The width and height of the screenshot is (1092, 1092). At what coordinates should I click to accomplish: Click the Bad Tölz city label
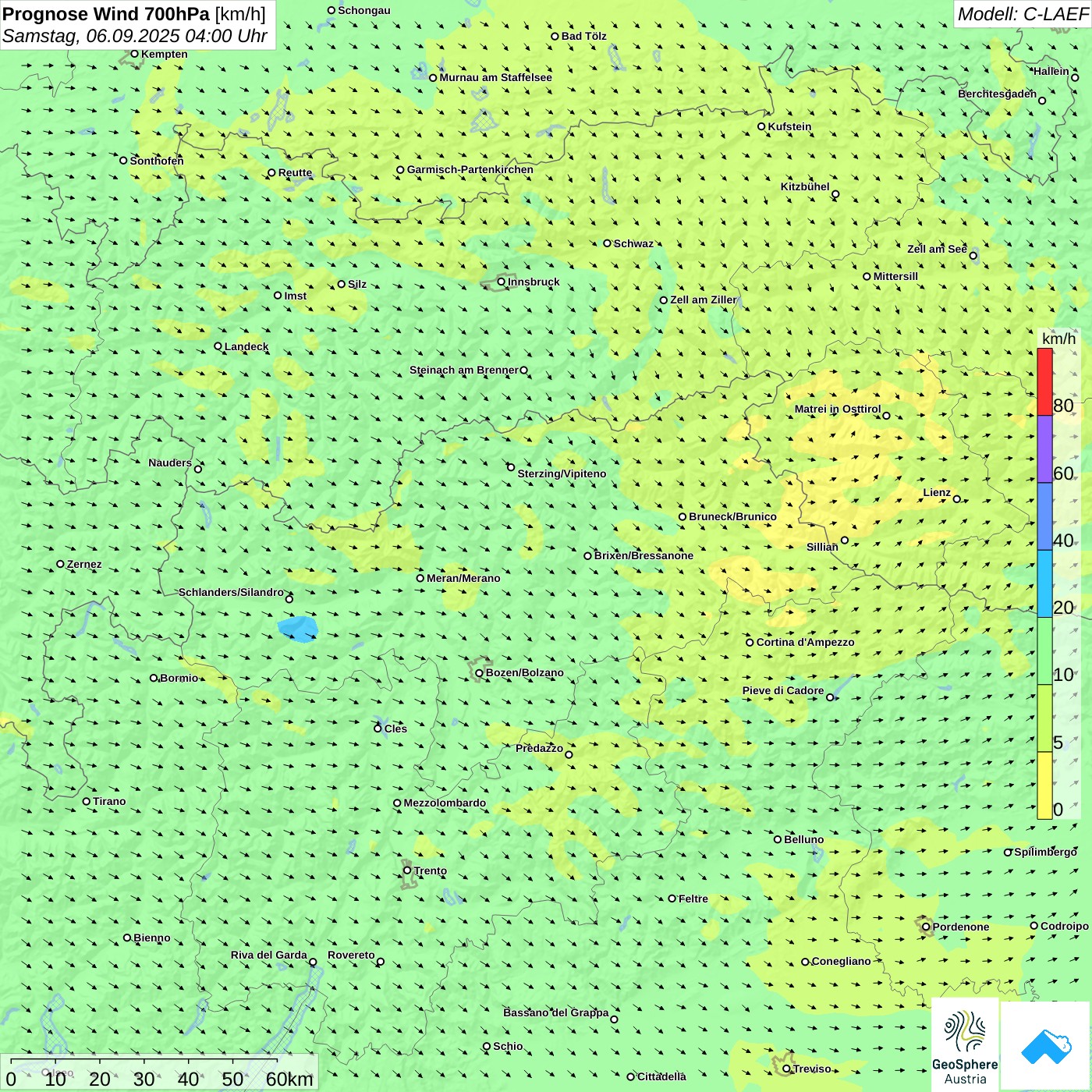coord(584,36)
